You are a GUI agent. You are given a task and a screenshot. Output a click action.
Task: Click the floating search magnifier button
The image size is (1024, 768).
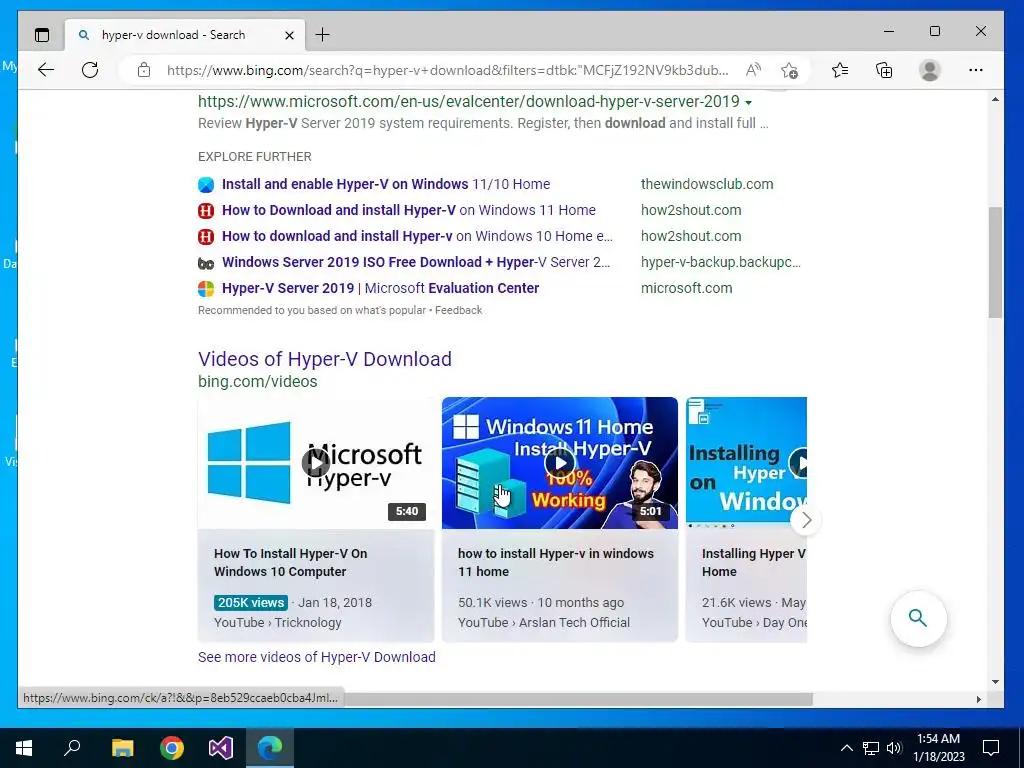pyautogui.click(x=918, y=618)
